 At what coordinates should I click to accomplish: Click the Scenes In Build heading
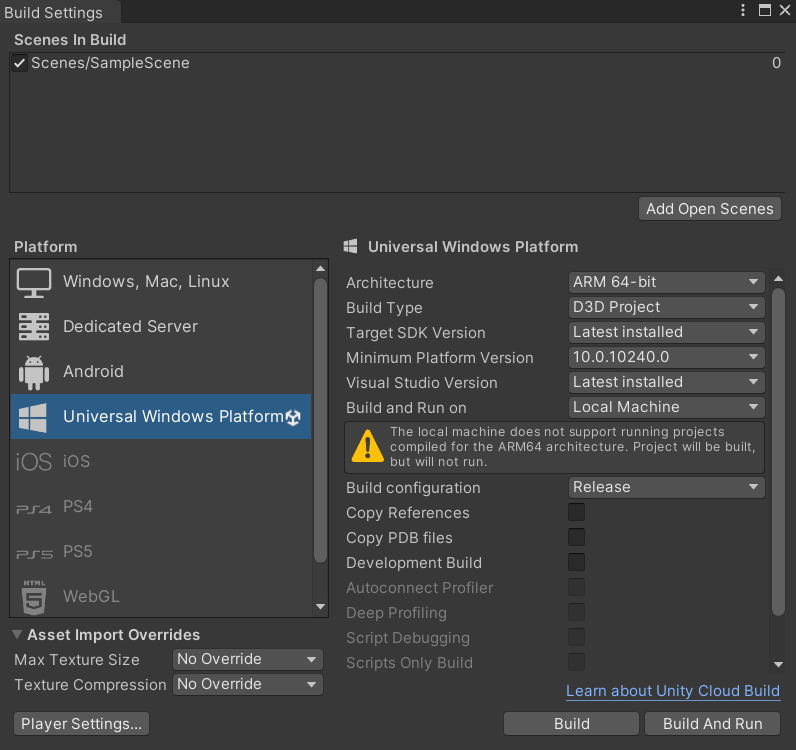[x=70, y=40]
